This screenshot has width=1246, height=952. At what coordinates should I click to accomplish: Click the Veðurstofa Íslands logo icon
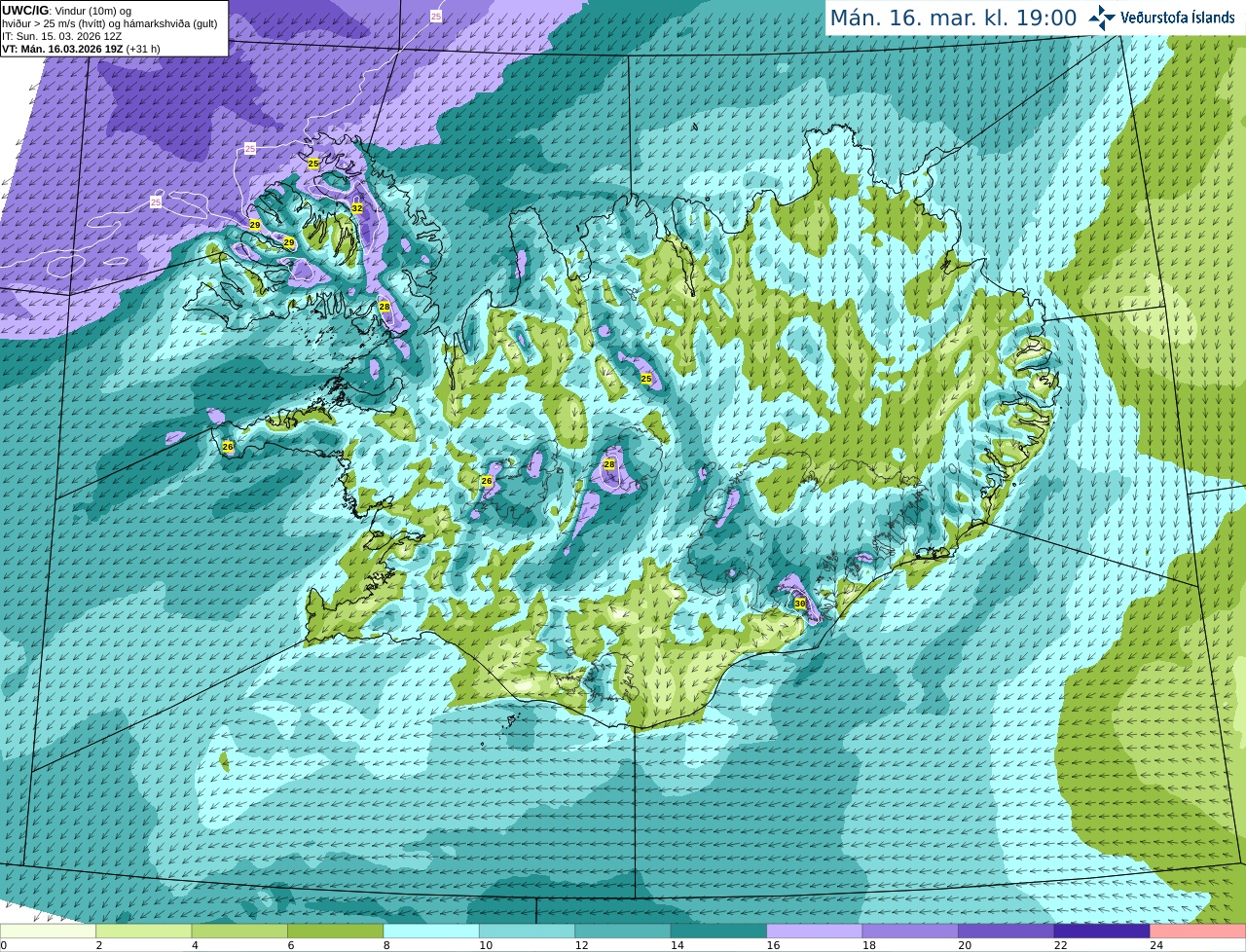click(1102, 18)
